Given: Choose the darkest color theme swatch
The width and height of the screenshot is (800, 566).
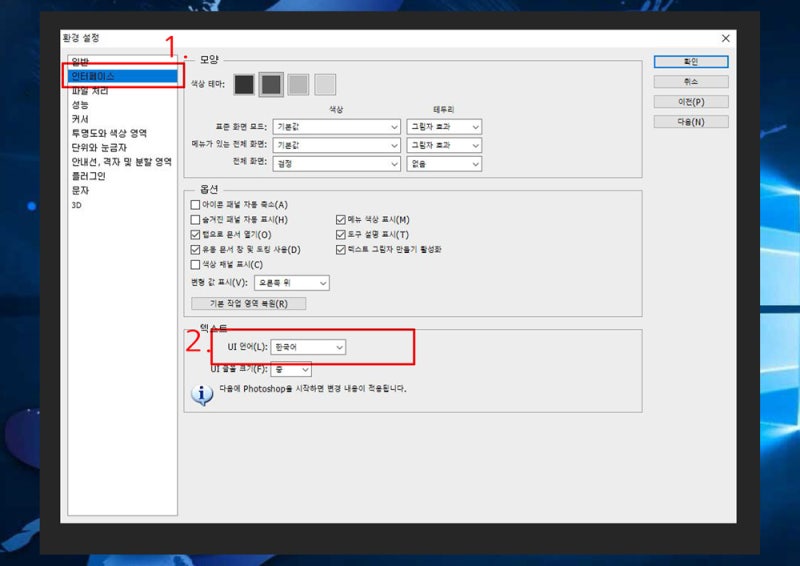Looking at the screenshot, I should pos(244,85).
